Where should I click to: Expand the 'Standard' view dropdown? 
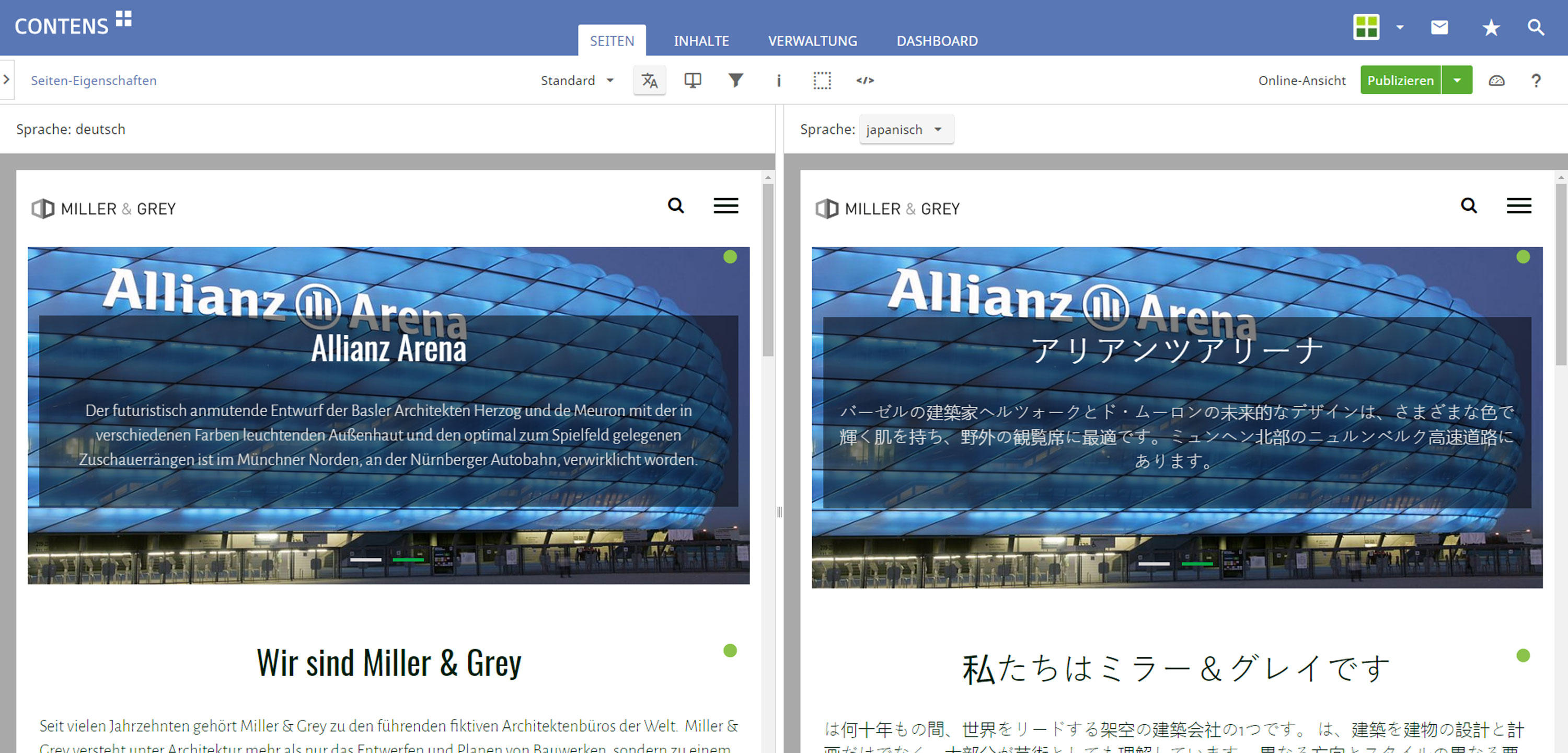tap(577, 80)
